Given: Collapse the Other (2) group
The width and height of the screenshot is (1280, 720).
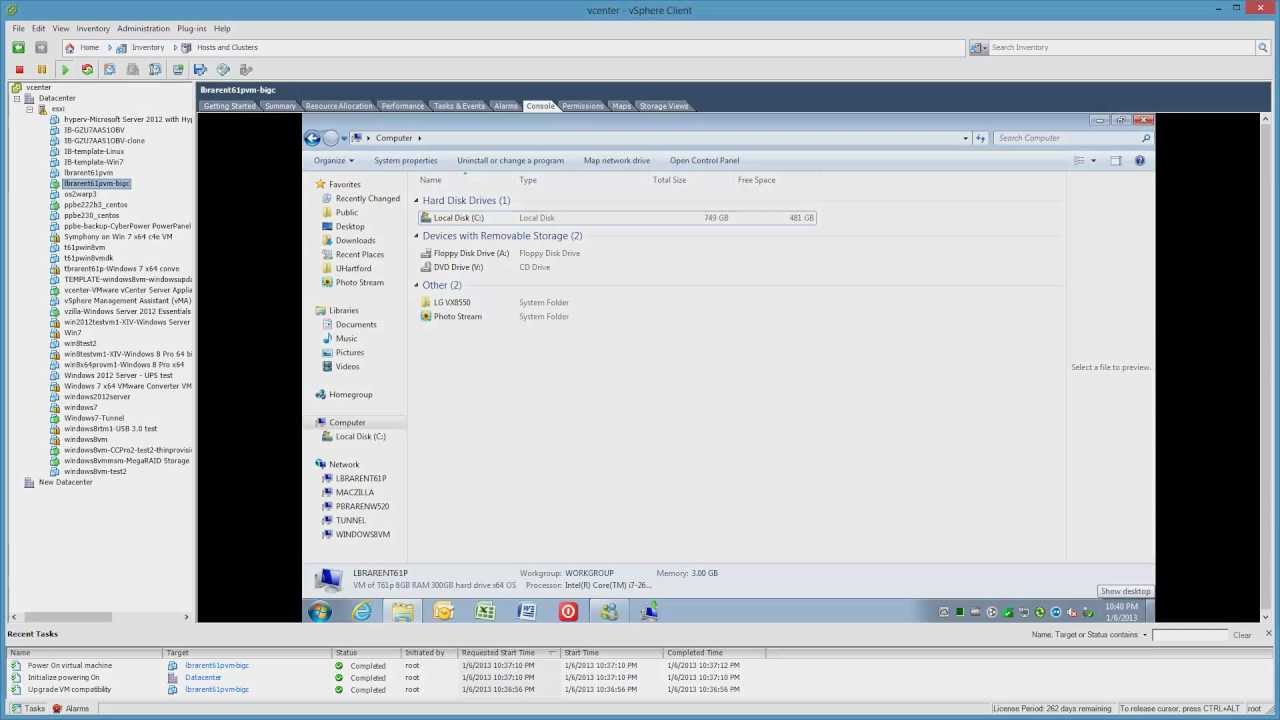Looking at the screenshot, I should point(417,286).
